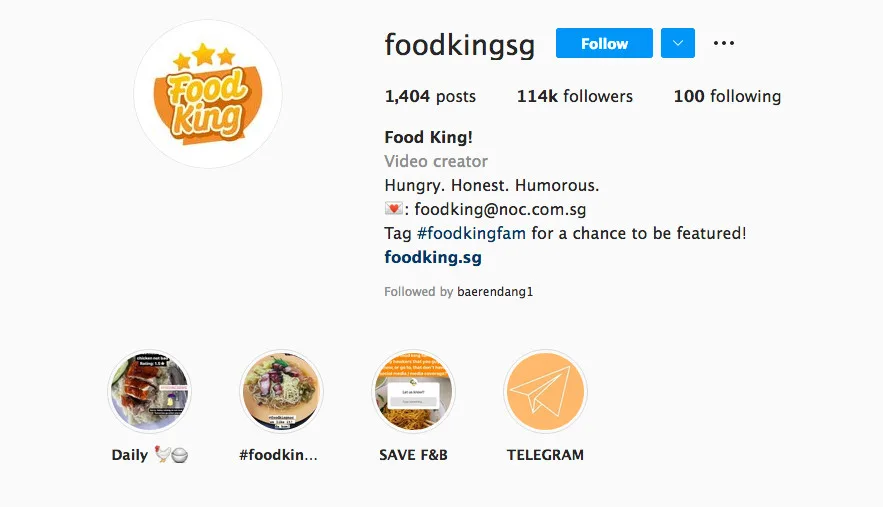Open the SAVE F&B highlight circle
The image size is (883, 507).
click(x=413, y=391)
